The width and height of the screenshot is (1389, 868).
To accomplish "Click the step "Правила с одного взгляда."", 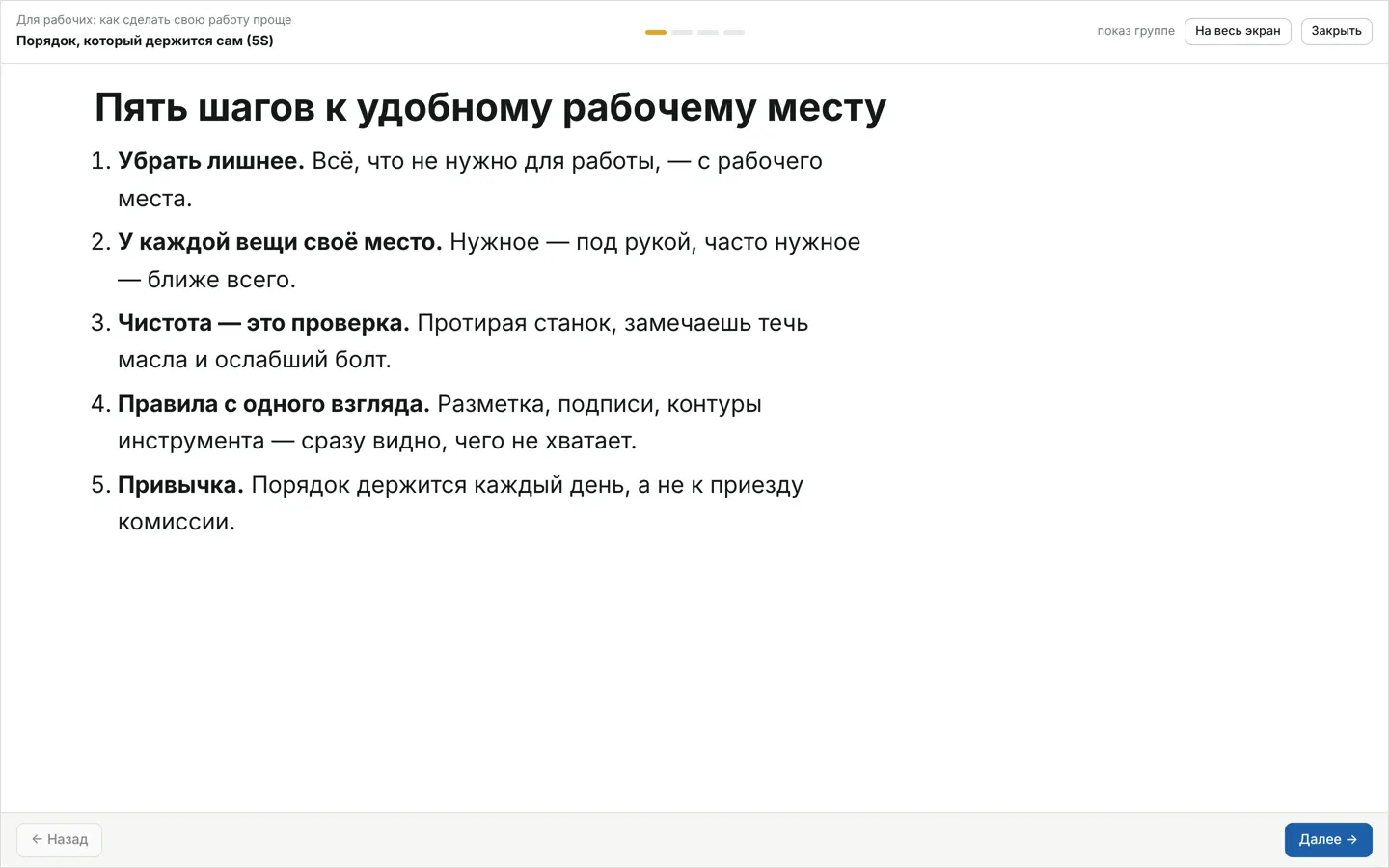I will [x=274, y=404].
